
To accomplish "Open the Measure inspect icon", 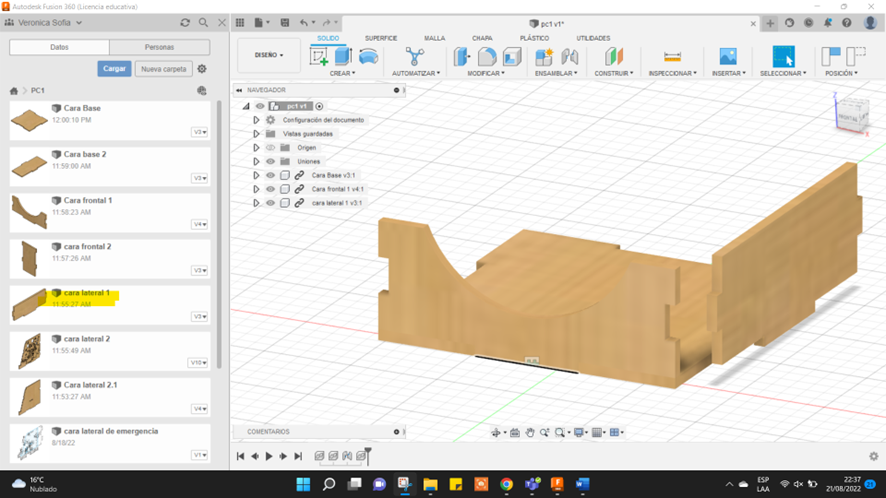I will (x=672, y=57).
